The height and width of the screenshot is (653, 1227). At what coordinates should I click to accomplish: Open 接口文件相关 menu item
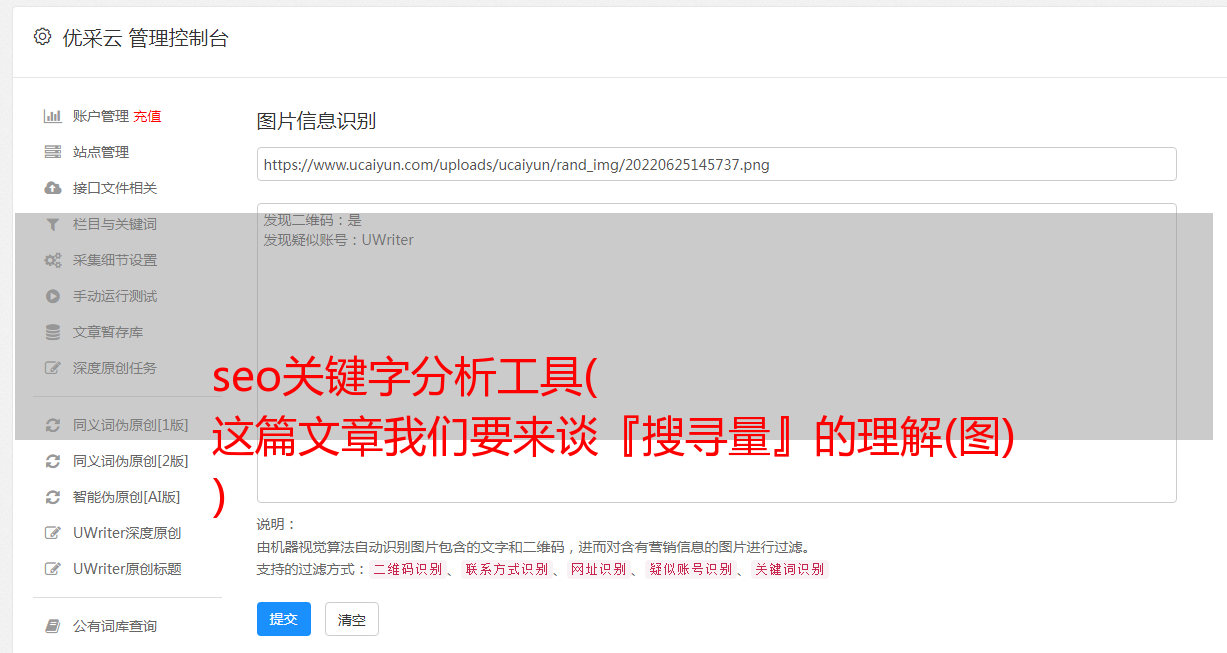(x=114, y=188)
